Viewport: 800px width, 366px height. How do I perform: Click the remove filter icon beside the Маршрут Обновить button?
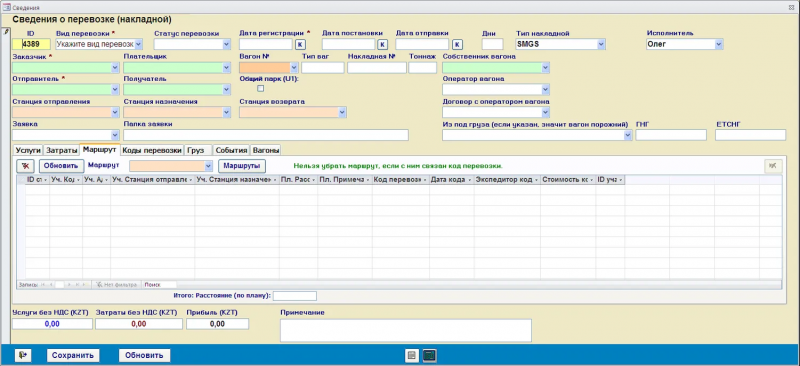[25, 166]
